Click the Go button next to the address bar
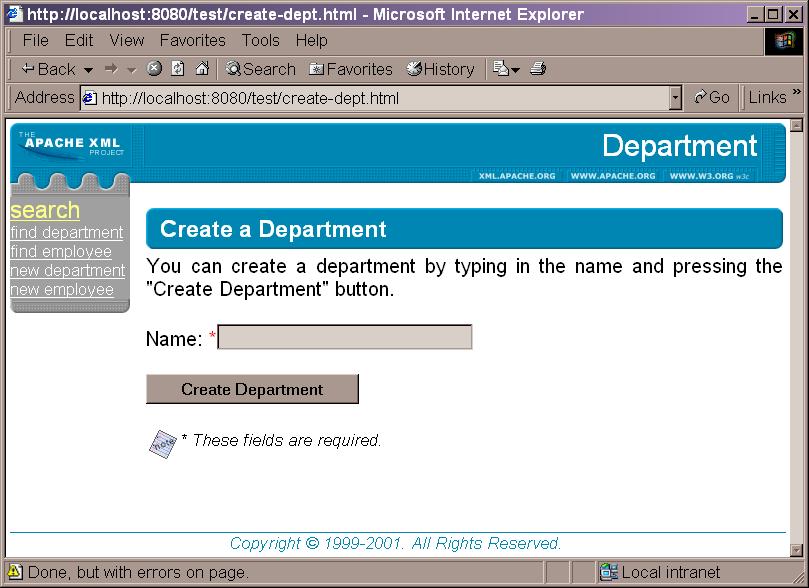 711,97
